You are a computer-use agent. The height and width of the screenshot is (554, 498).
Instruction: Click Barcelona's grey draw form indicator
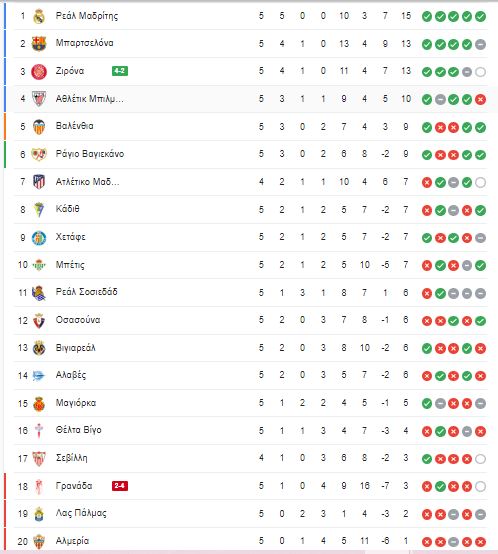(x=480, y=44)
